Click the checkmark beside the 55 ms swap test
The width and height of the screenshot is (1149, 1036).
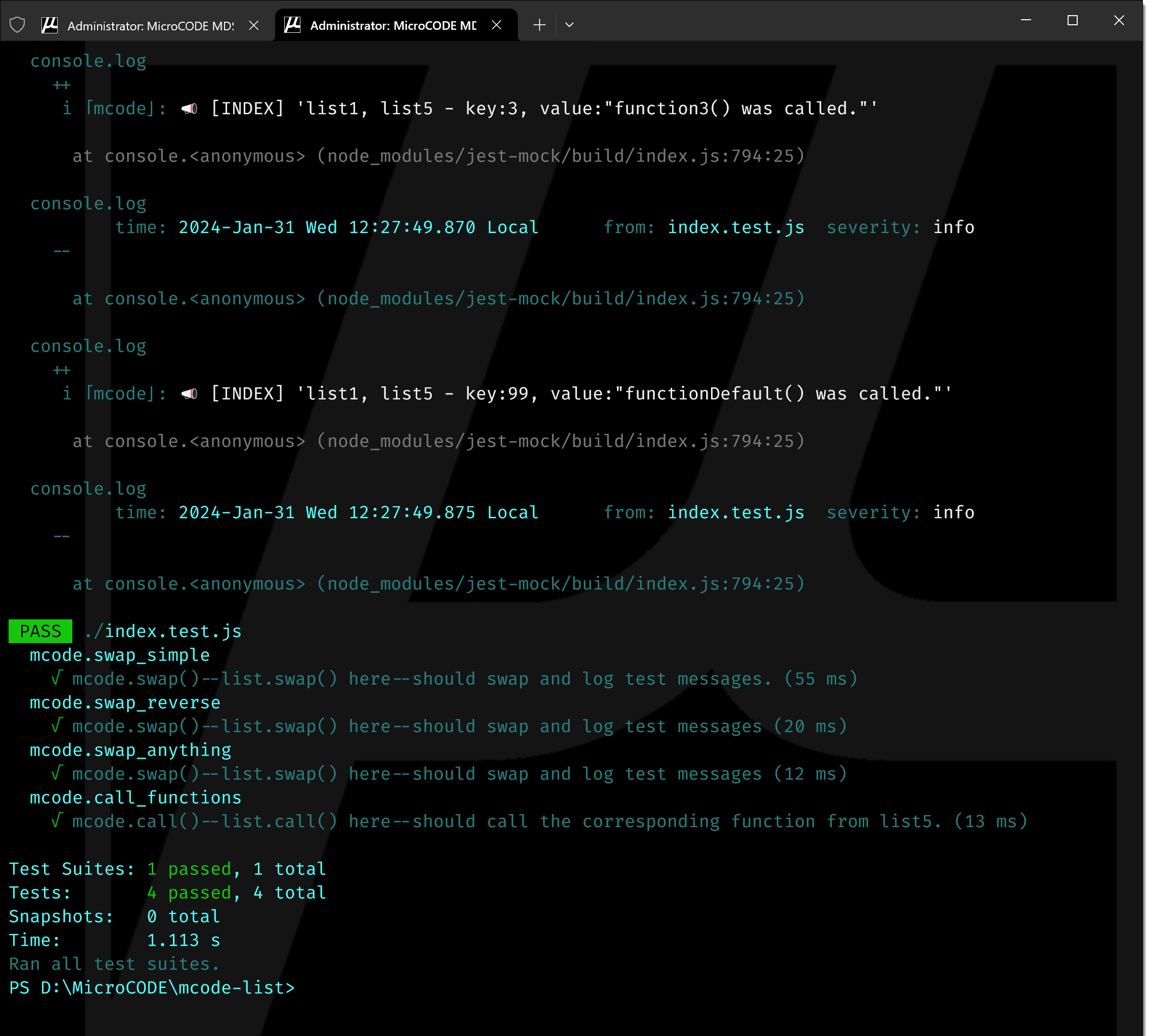pyautogui.click(x=56, y=678)
